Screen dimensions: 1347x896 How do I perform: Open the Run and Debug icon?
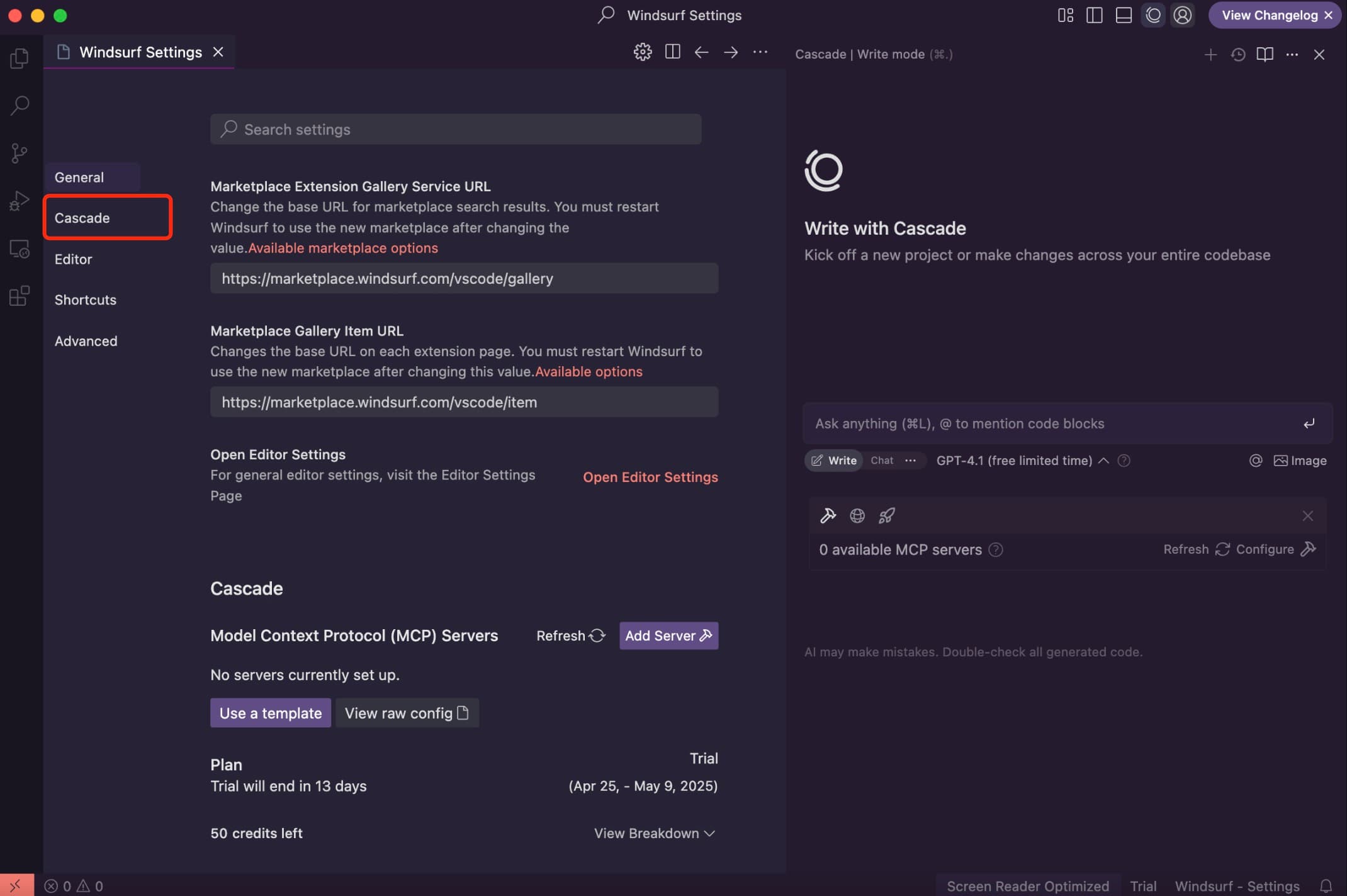[x=20, y=201]
